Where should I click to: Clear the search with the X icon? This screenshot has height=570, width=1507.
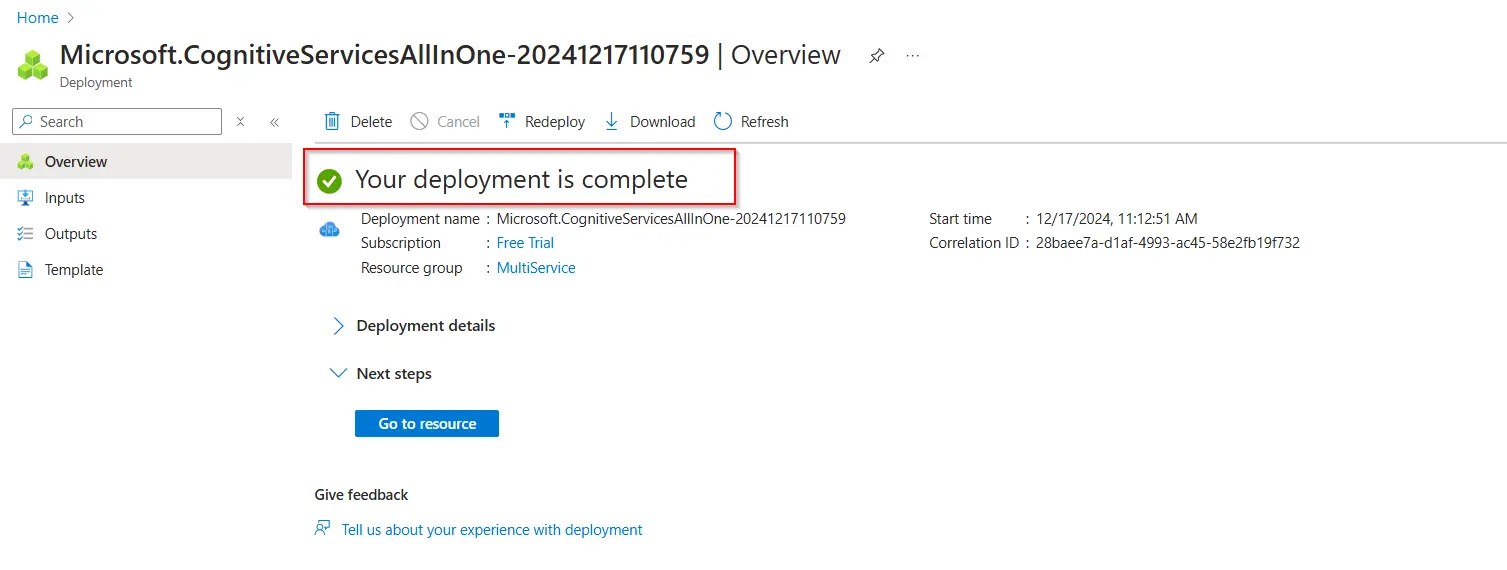240,122
